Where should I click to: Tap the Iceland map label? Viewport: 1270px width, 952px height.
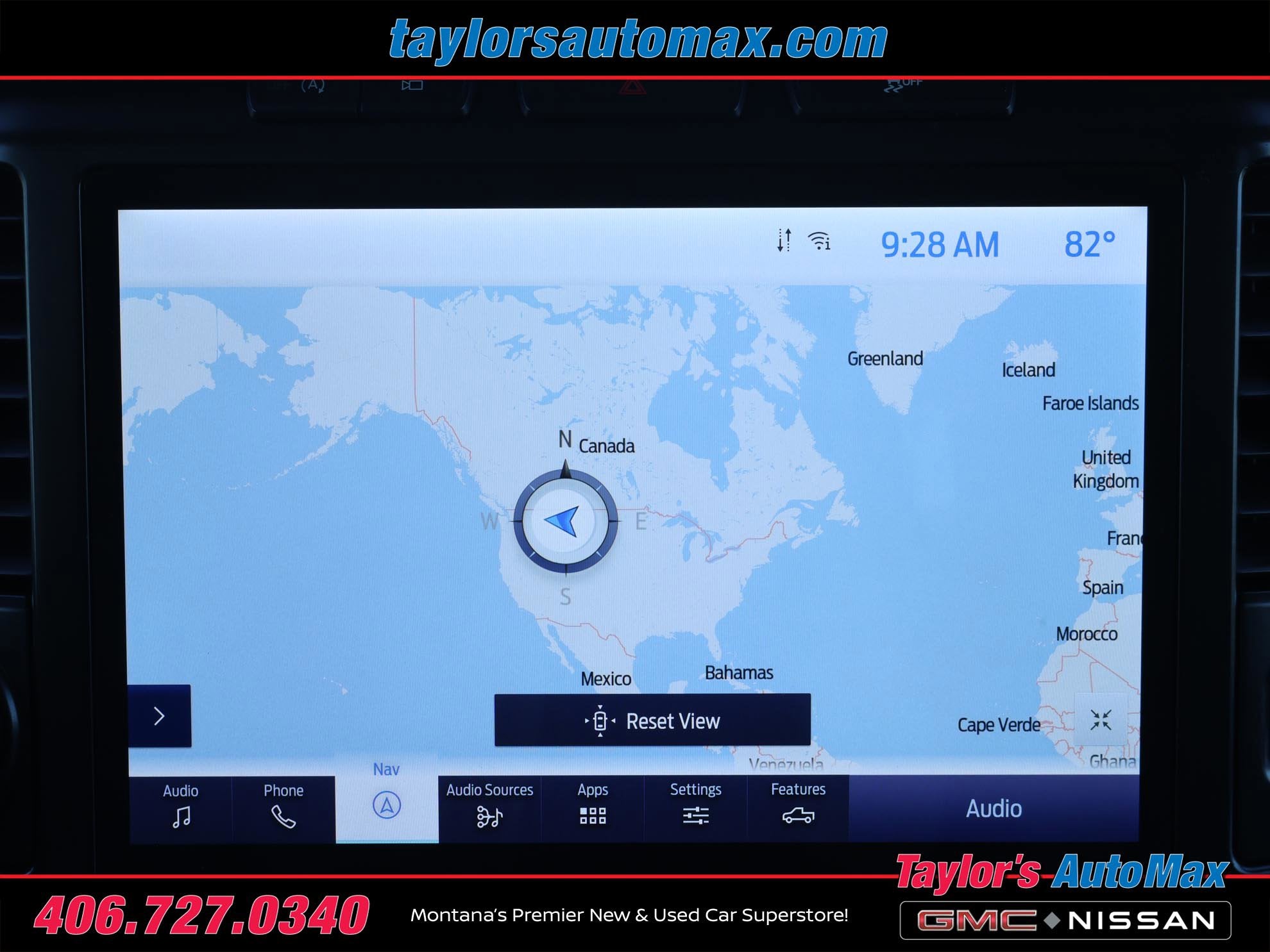1028,371
